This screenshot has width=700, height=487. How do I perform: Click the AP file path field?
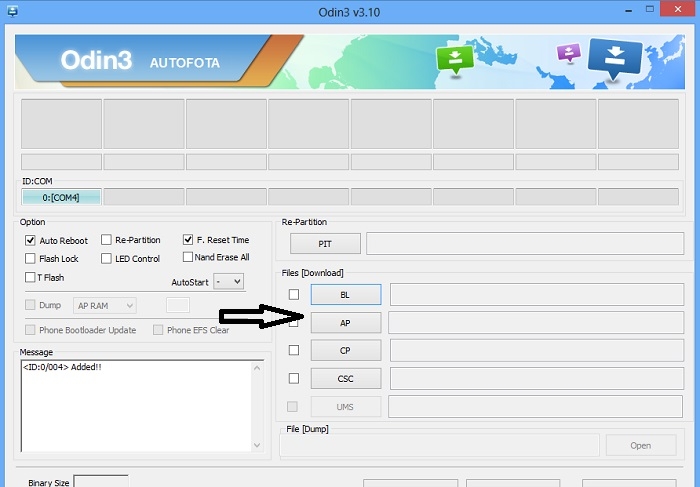[x=536, y=323]
